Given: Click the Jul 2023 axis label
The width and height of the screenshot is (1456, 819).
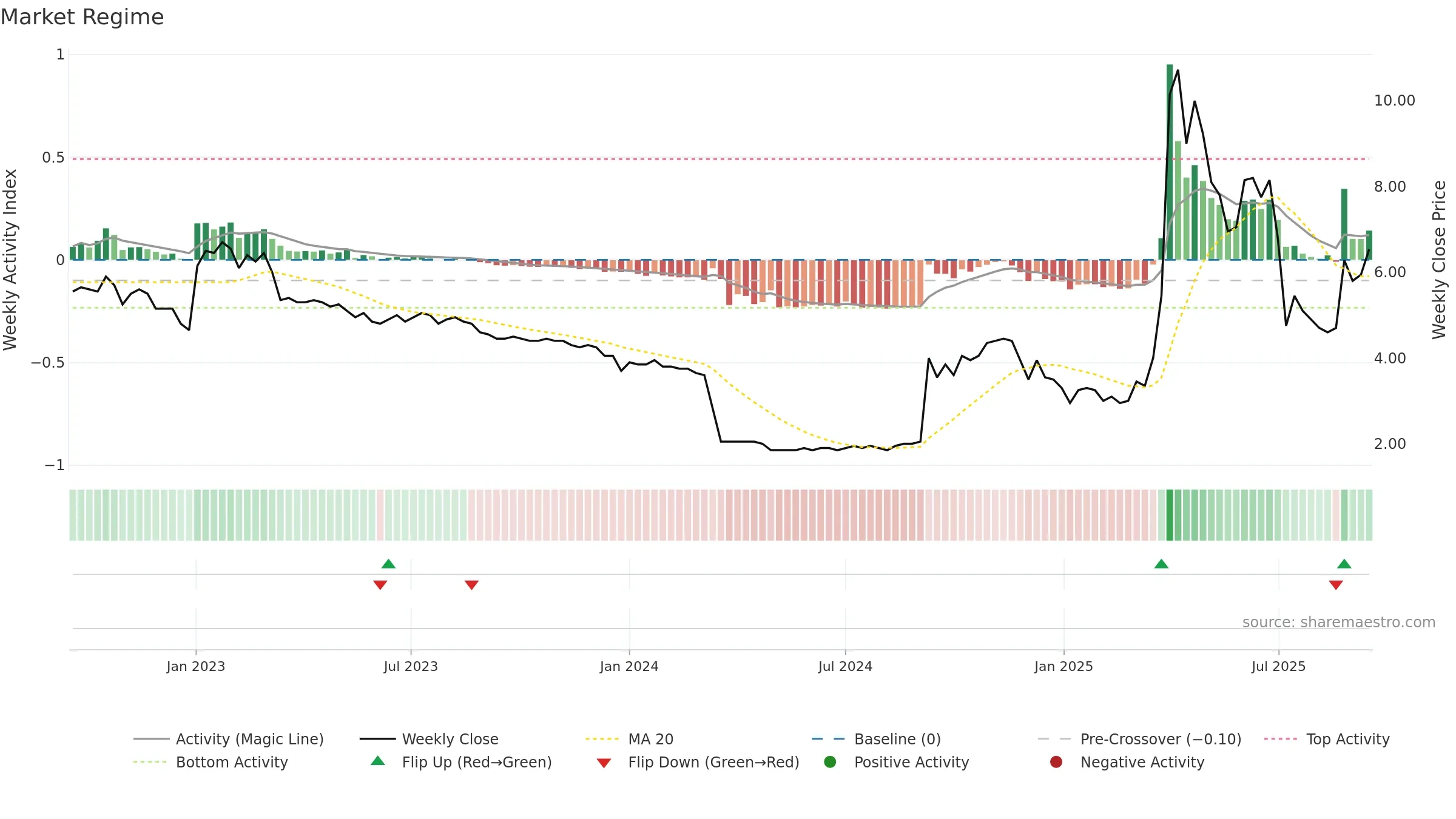Looking at the screenshot, I should [411, 666].
